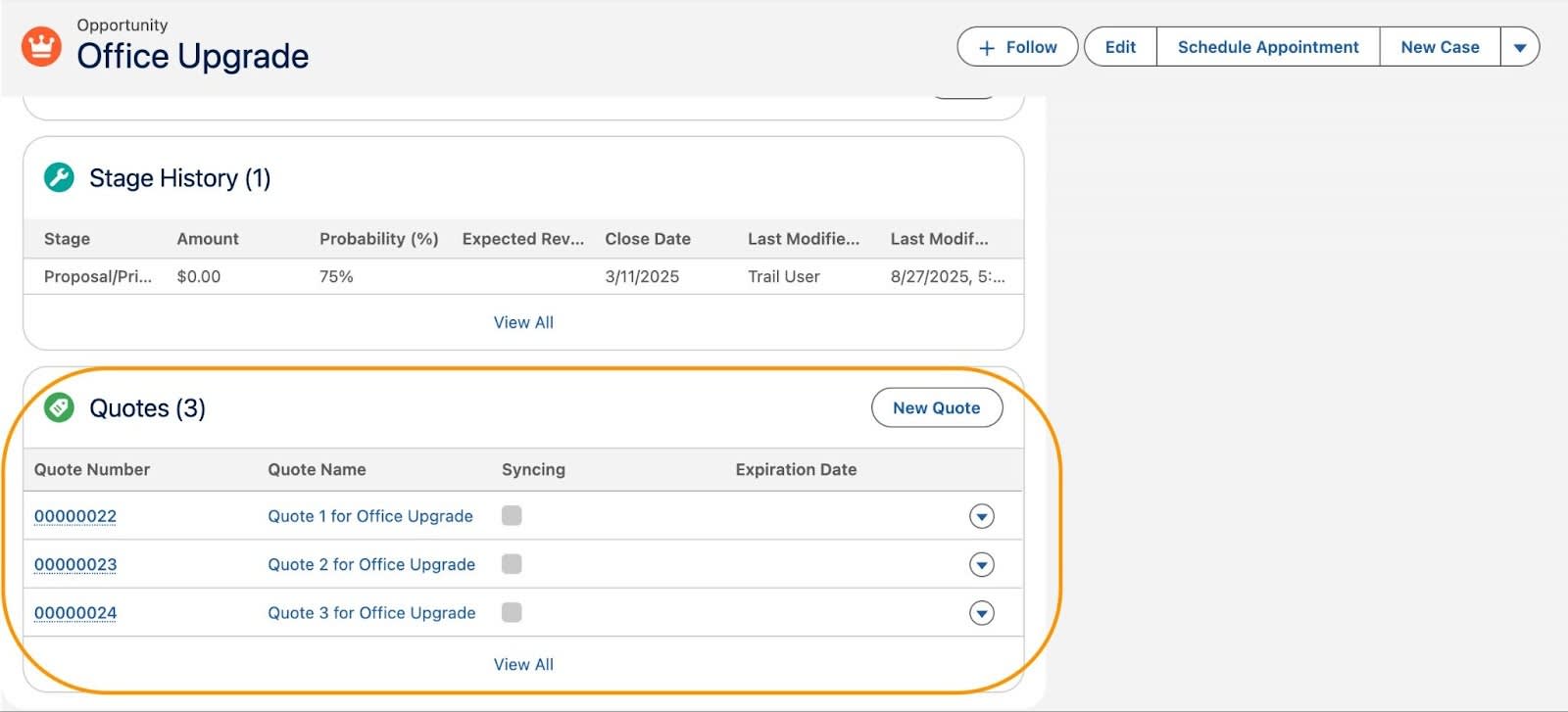Viewport: 1568px width, 712px height.
Task: Open quote number 00000022 link
Action: (75, 516)
